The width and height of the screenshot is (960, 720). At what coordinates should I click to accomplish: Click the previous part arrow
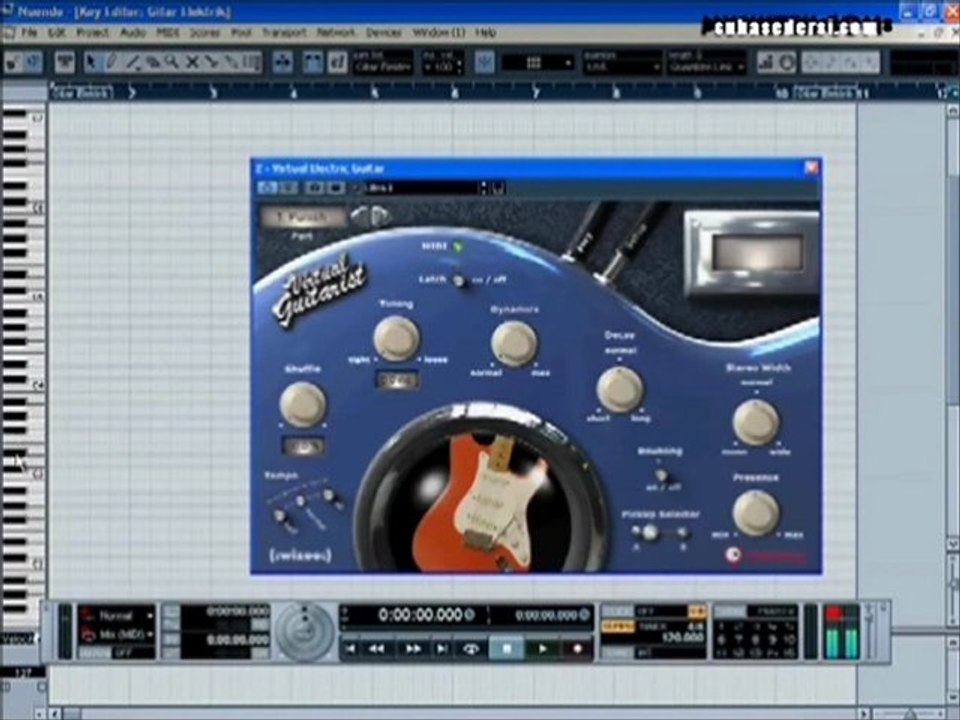(359, 216)
